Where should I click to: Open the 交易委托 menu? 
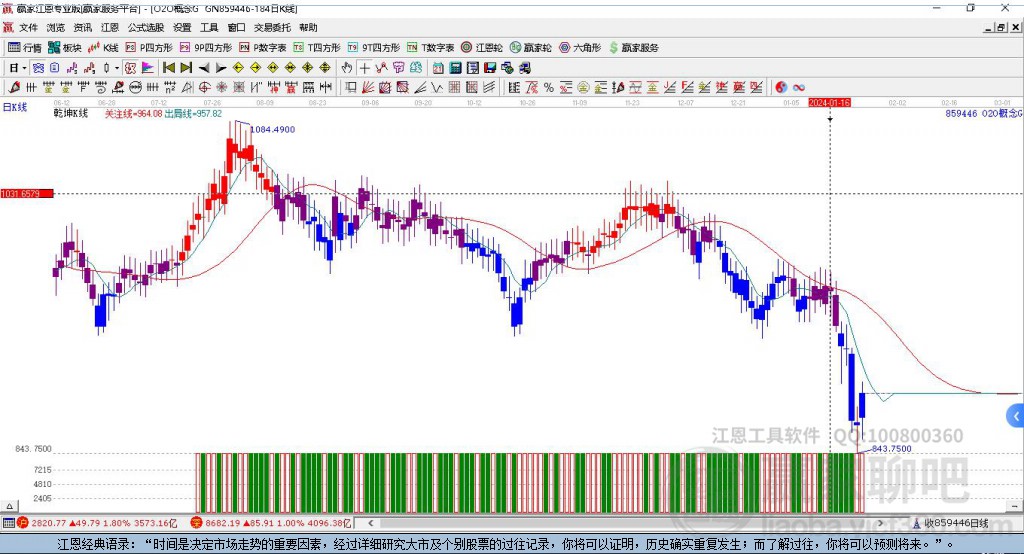[x=273, y=27]
